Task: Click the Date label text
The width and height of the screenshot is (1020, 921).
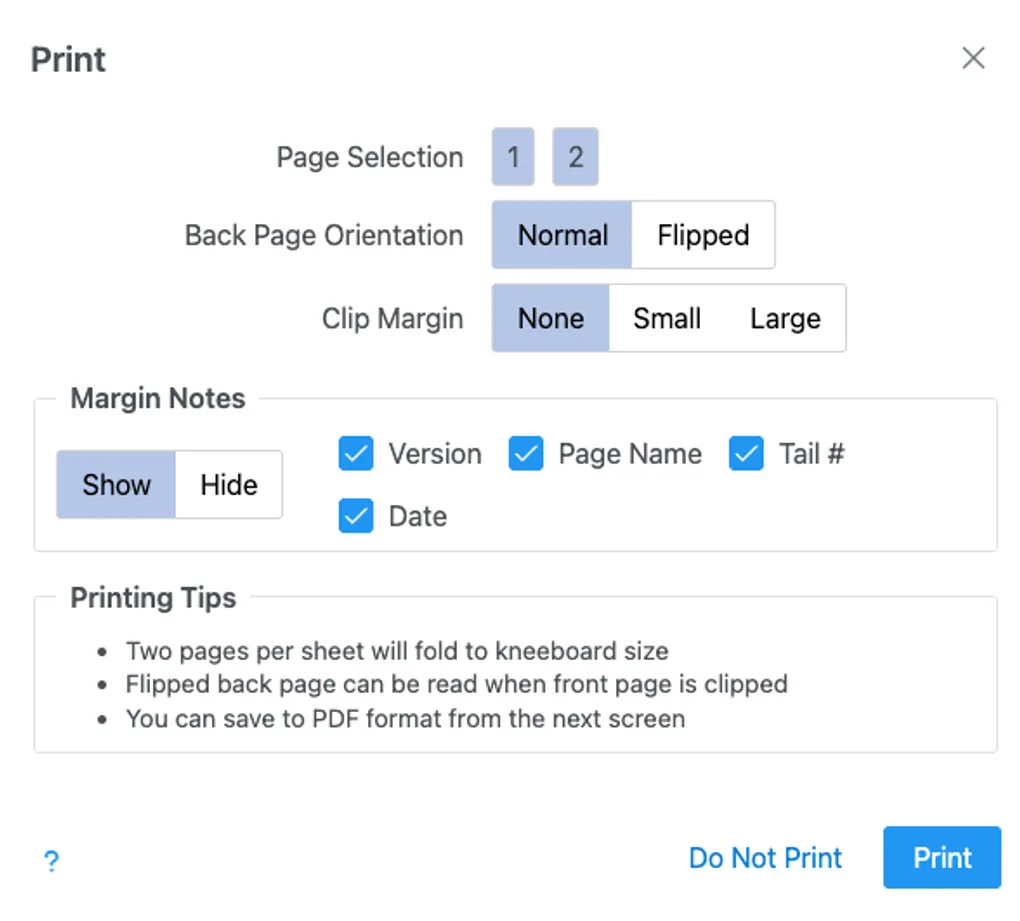Action: pos(417,516)
